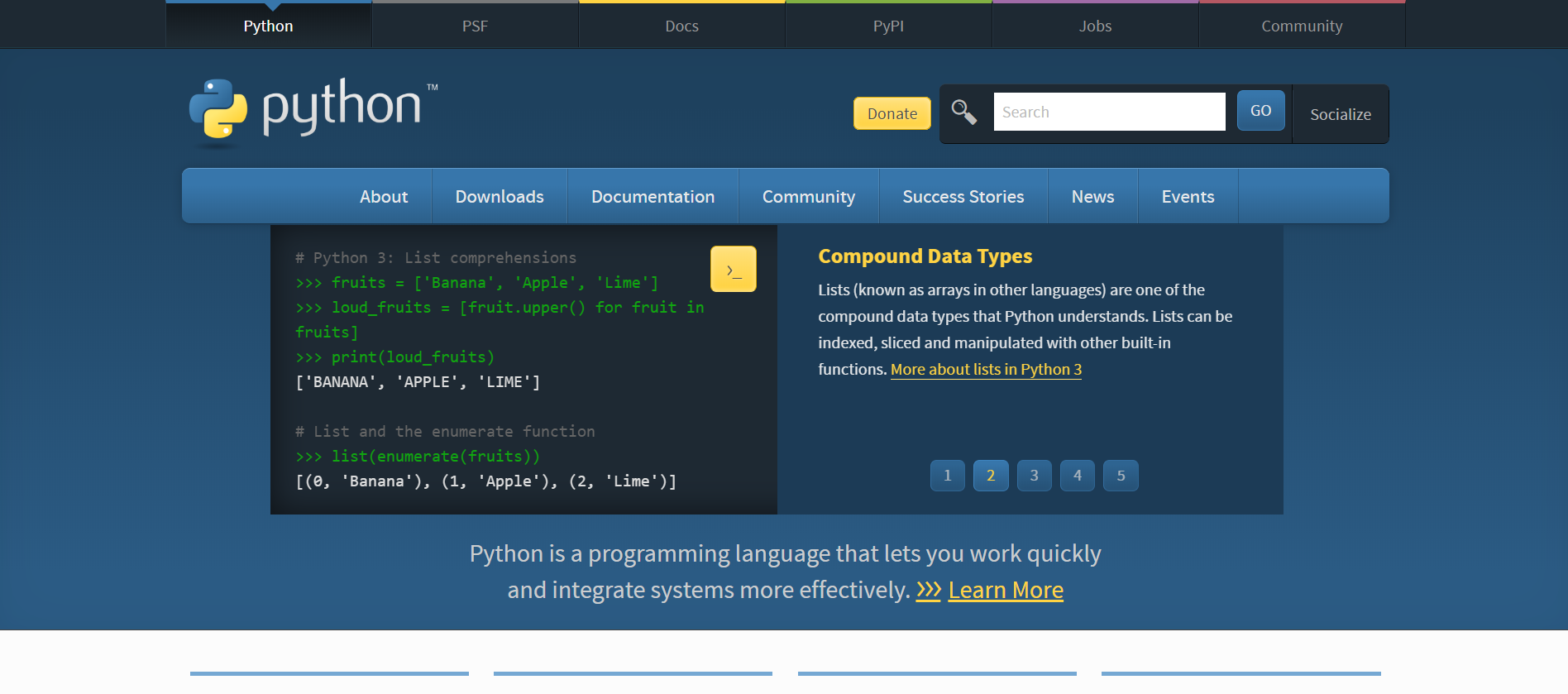Select slide 3 in the carousel
The image size is (1568, 694).
point(1034,476)
